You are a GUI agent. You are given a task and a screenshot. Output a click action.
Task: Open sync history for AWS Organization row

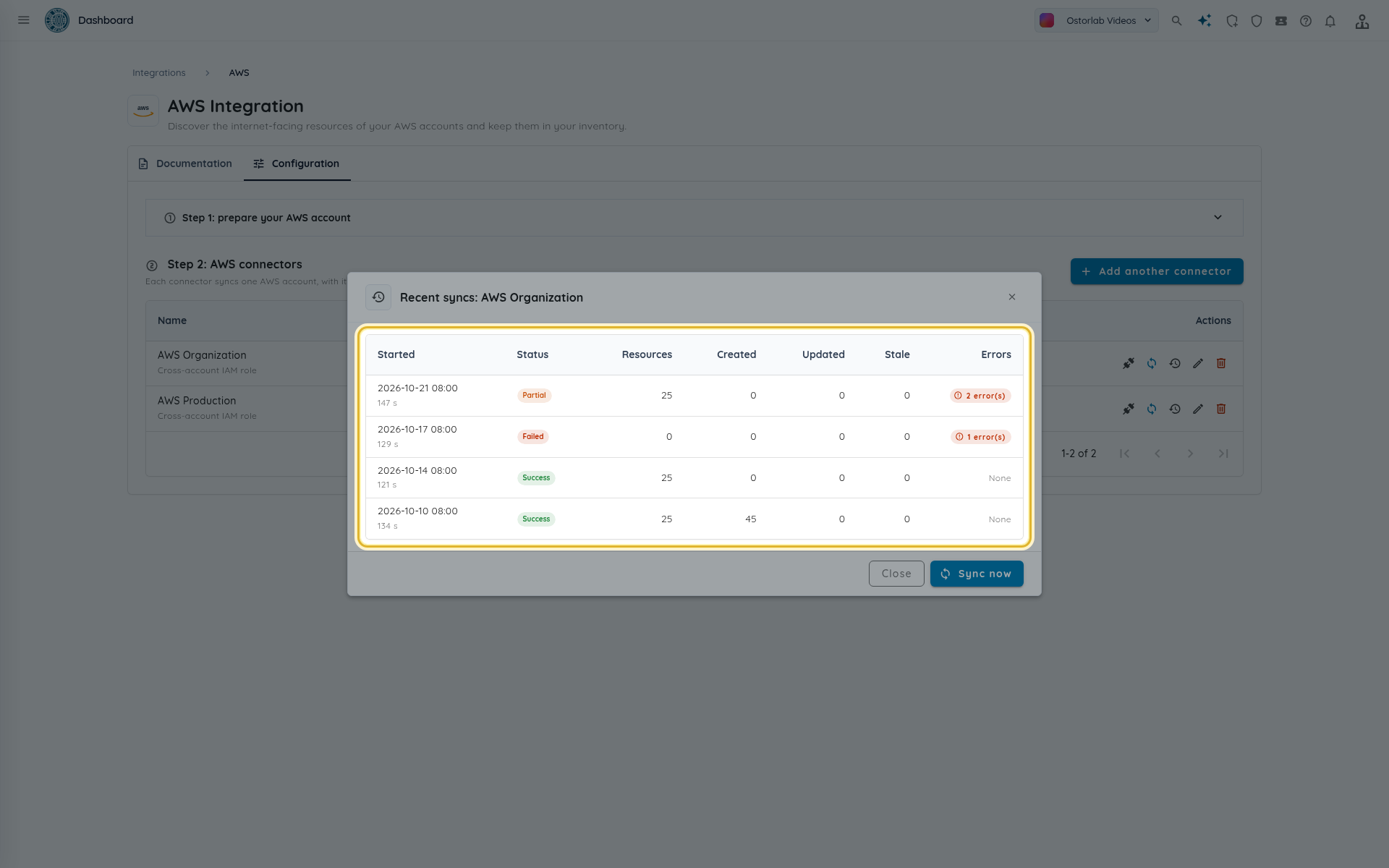[x=1175, y=363]
